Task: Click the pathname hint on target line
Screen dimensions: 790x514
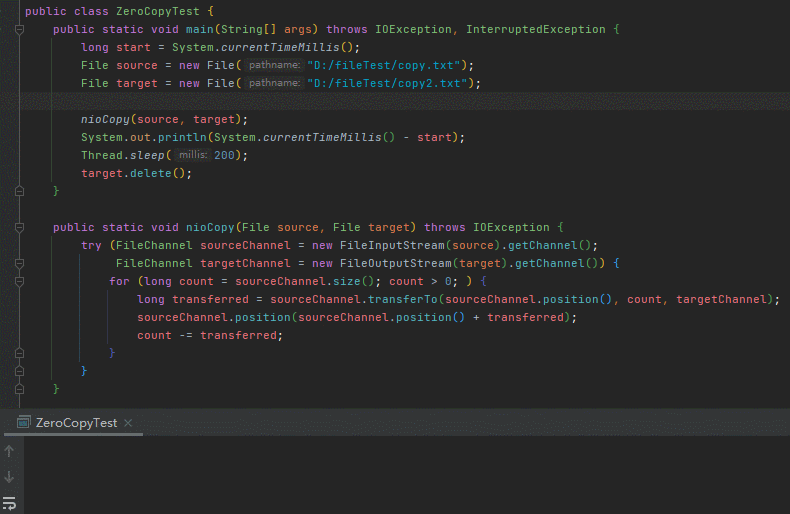Action: [x=274, y=83]
